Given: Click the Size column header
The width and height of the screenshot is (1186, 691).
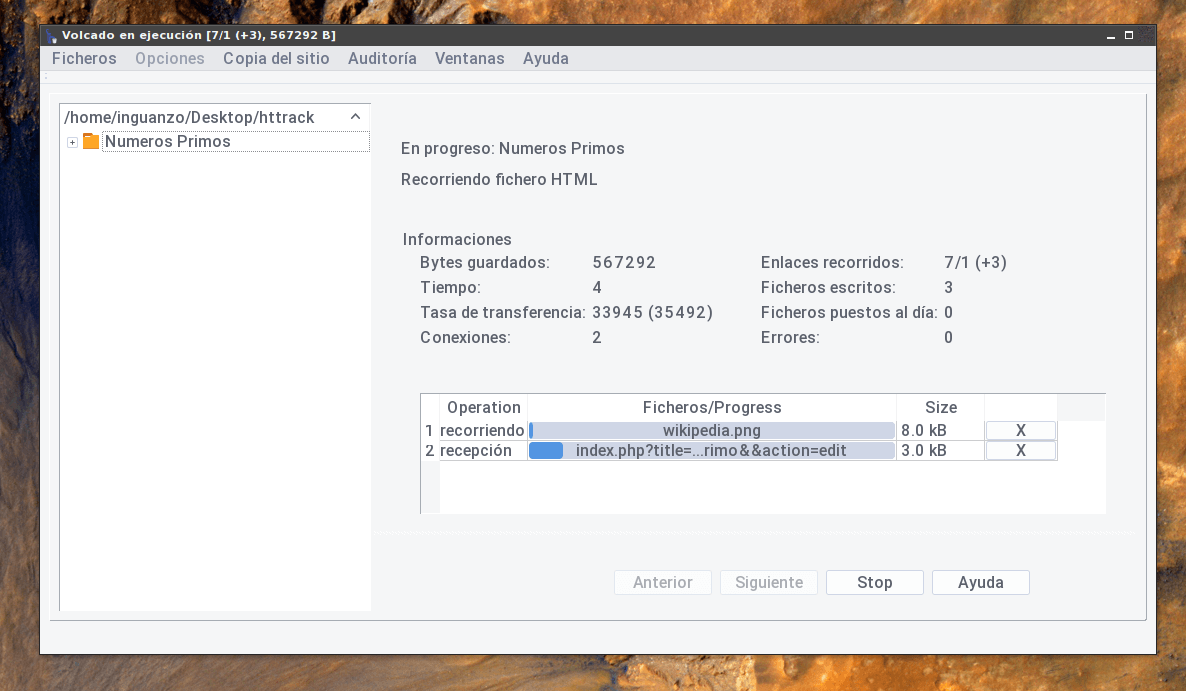Looking at the screenshot, I should pos(940,407).
